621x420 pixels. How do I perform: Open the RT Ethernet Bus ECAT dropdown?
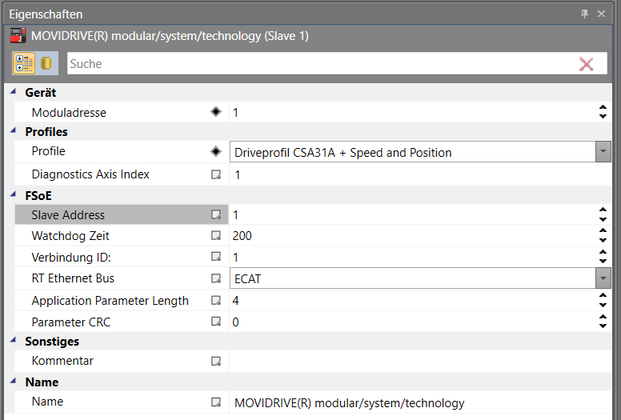pyautogui.click(x=603, y=279)
